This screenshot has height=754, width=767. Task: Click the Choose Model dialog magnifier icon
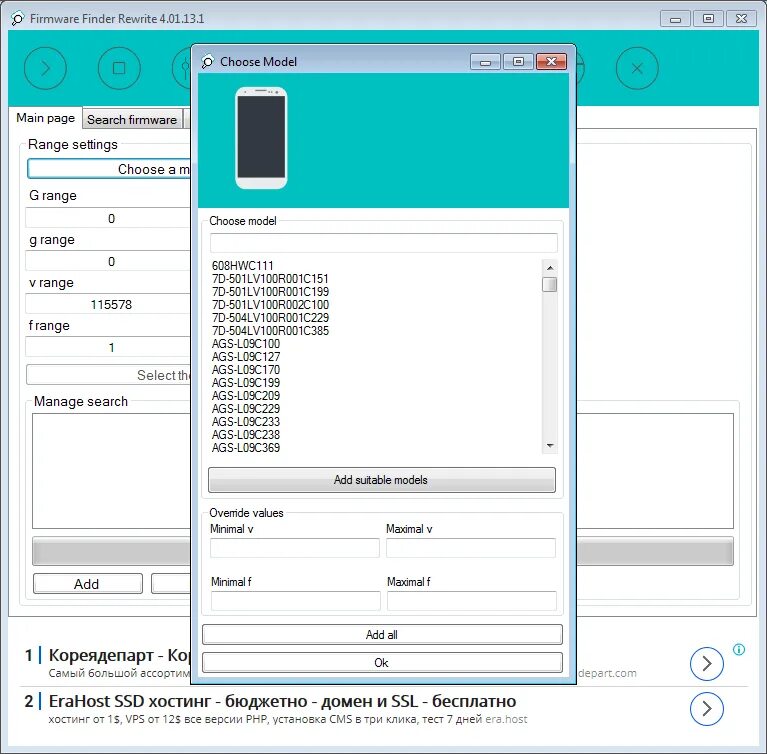click(207, 62)
